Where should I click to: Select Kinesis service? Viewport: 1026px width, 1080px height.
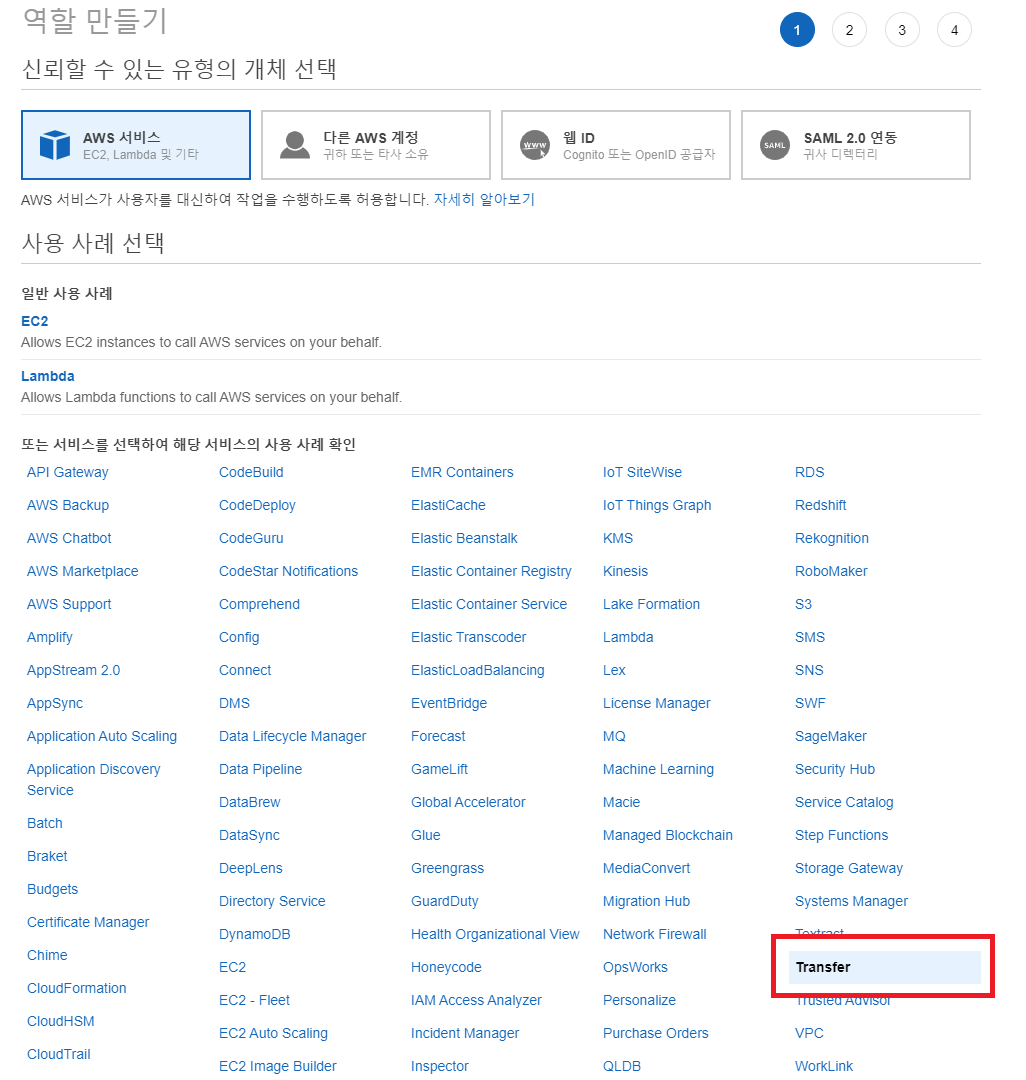[625, 571]
